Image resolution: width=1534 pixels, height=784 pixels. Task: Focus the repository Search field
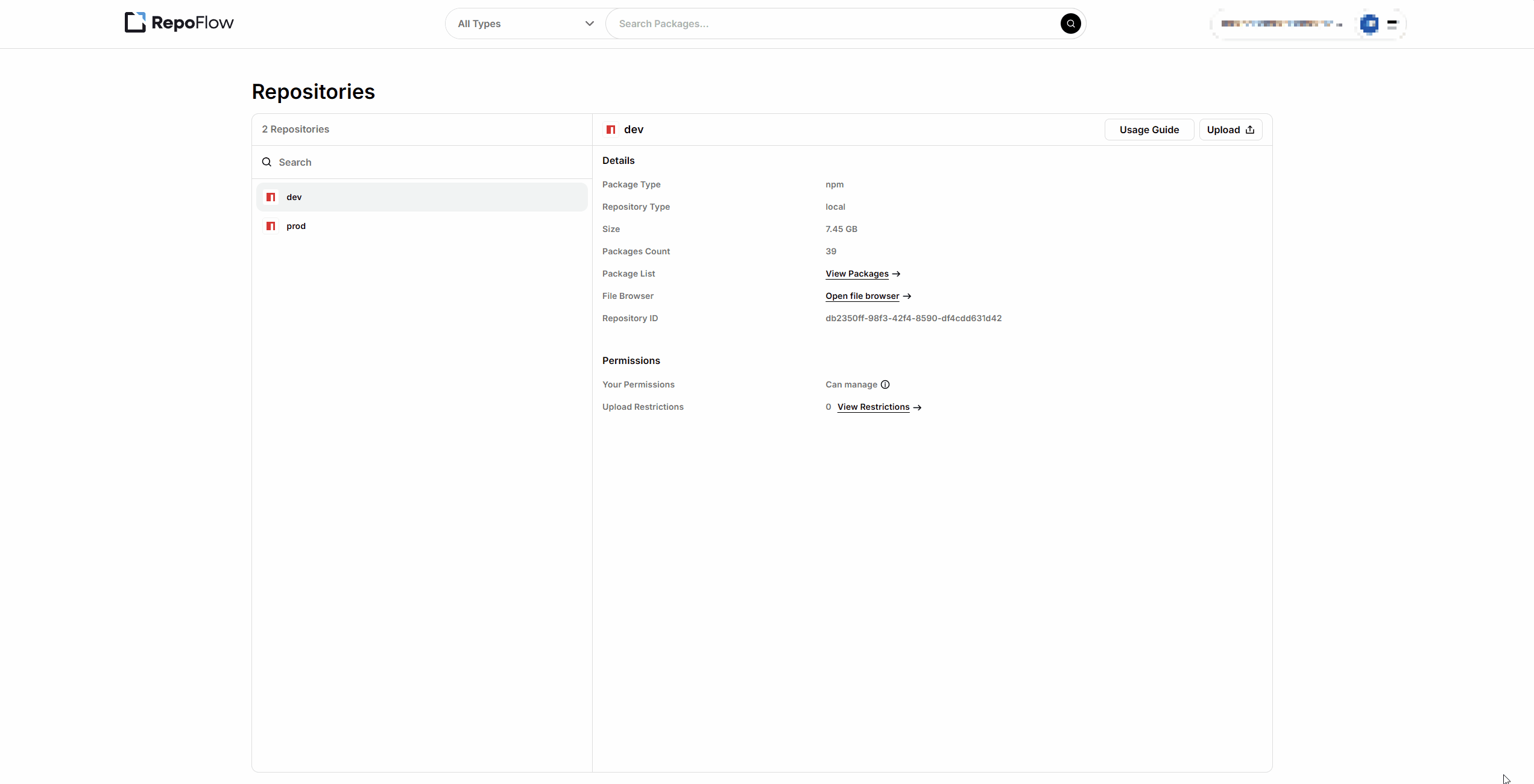coord(422,162)
